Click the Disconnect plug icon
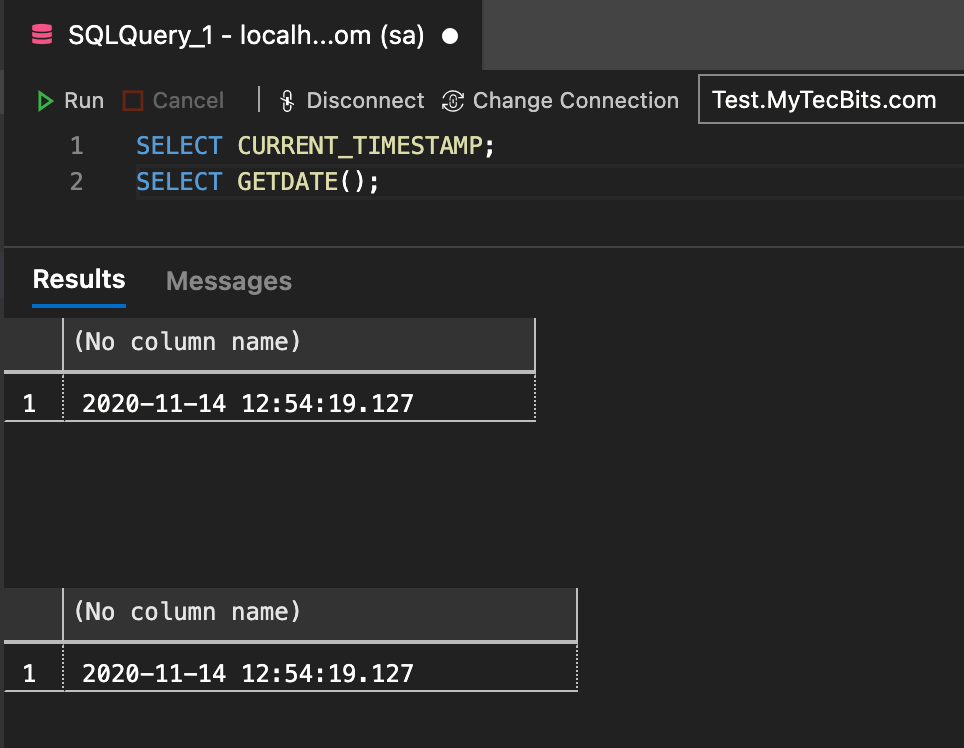 pos(287,100)
